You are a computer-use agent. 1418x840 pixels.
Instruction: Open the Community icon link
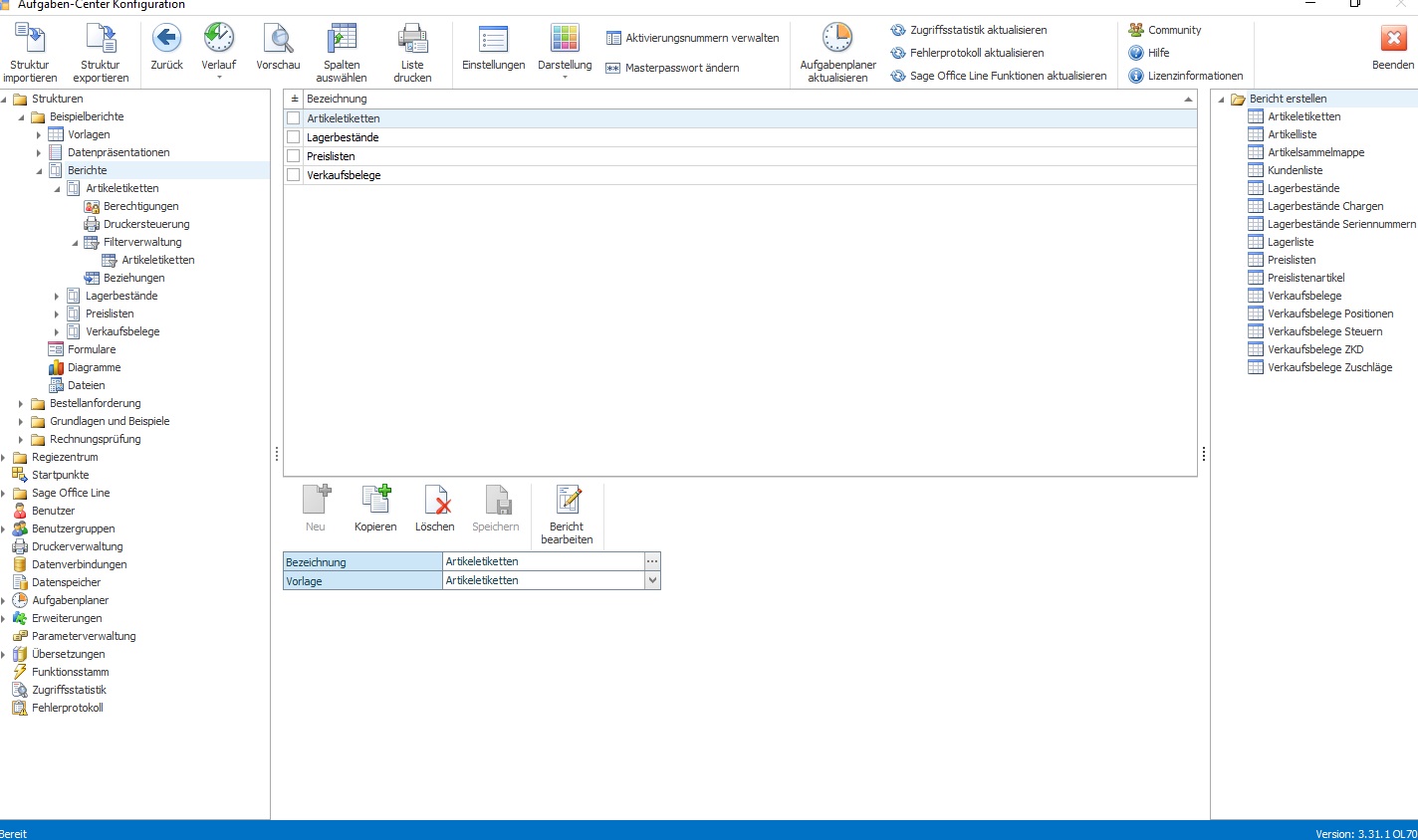pyautogui.click(x=1136, y=30)
